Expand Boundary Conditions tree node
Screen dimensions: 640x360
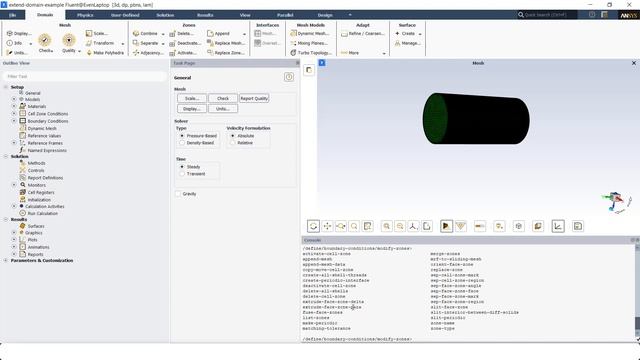coord(14,121)
